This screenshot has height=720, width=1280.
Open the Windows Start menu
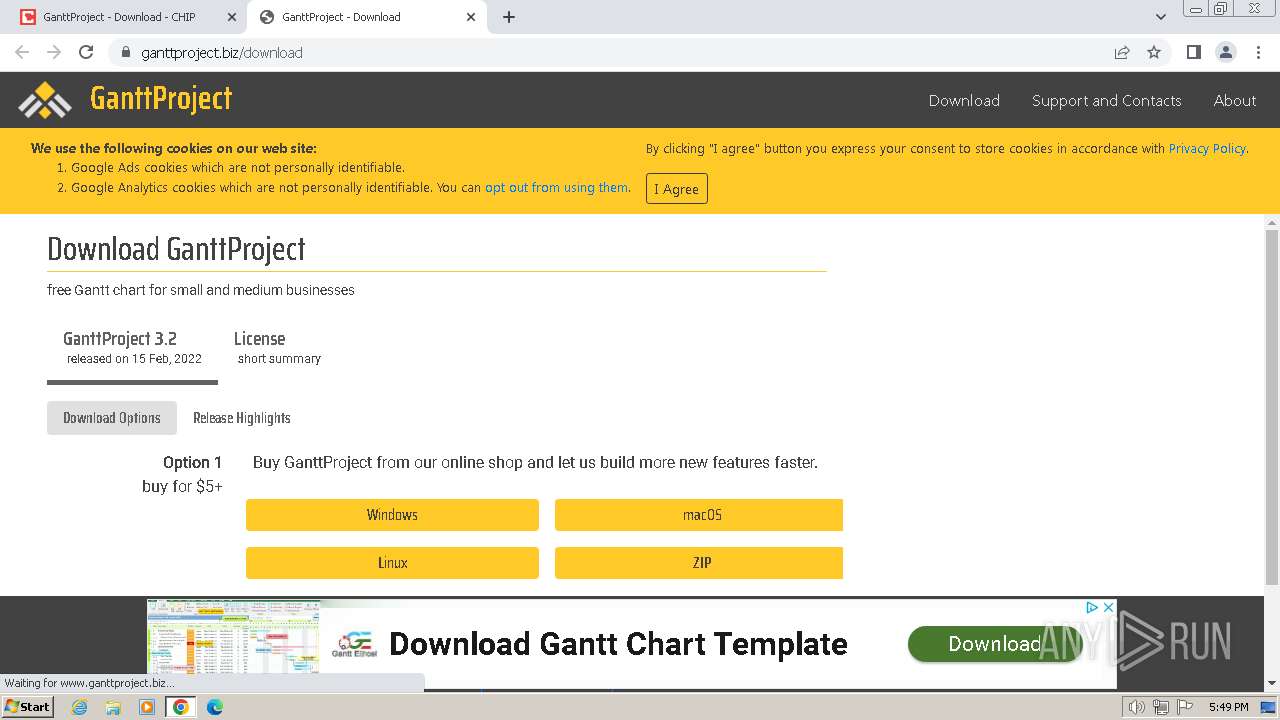[27, 707]
